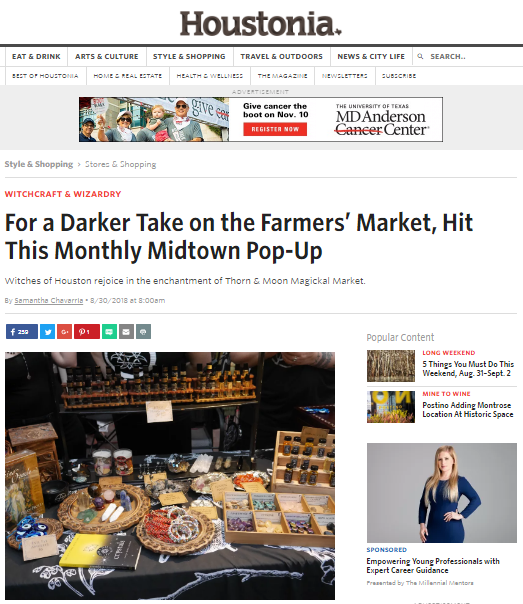Email article using envelope icon
523x604 pixels.
(x=126, y=331)
